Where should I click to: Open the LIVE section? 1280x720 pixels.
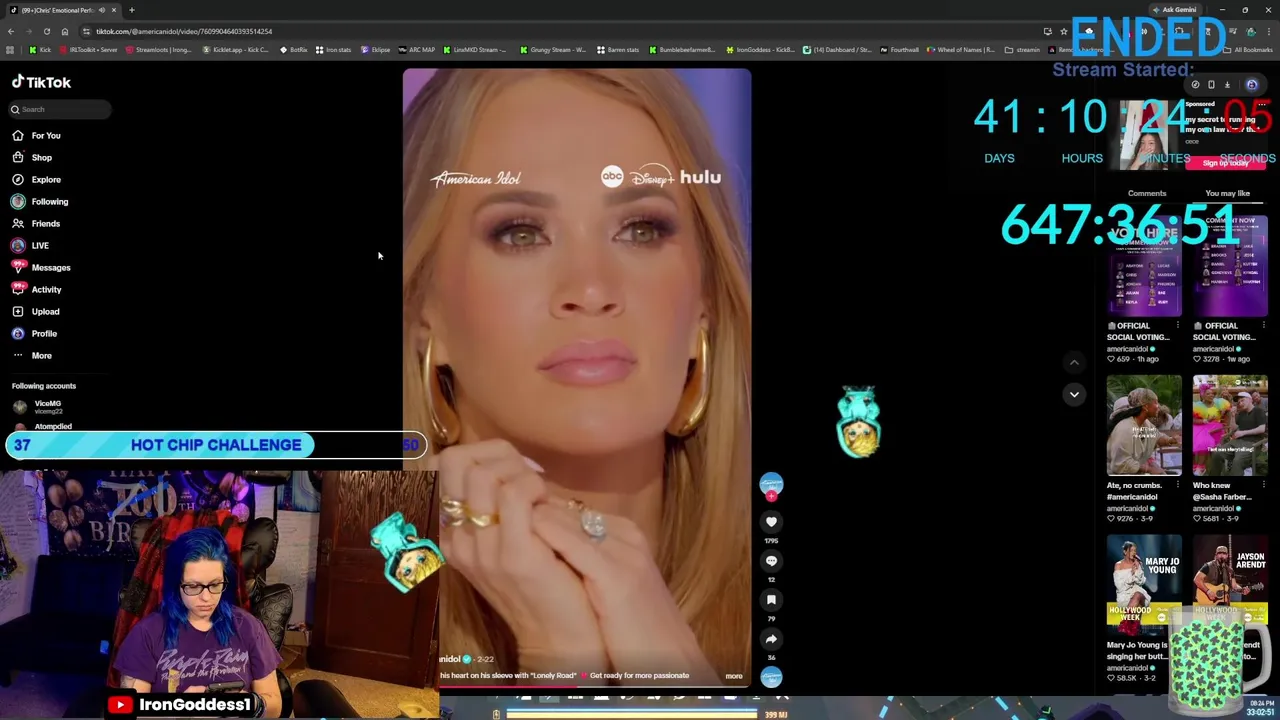(x=30, y=245)
